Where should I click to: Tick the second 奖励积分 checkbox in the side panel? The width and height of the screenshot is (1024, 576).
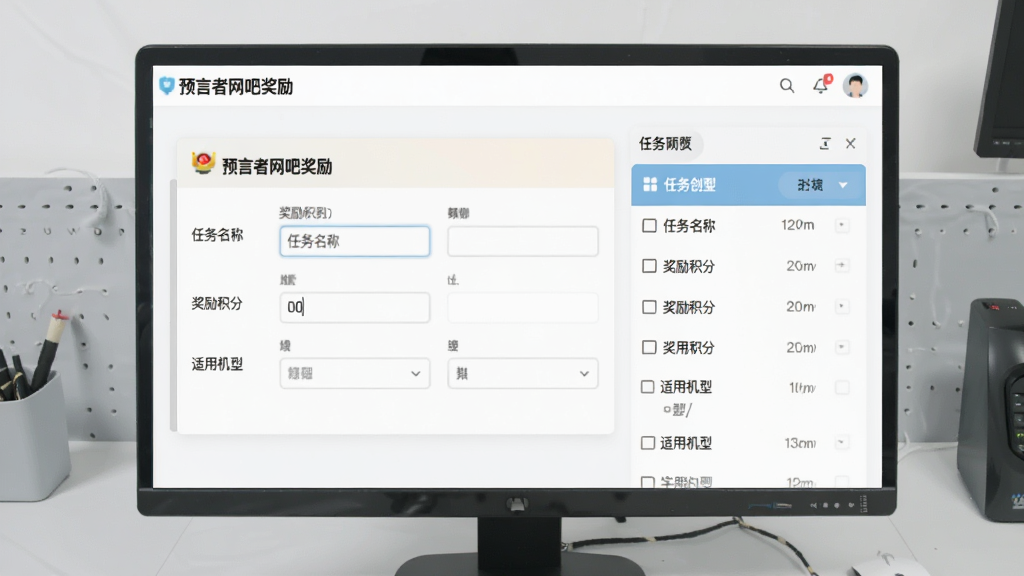[x=649, y=307]
